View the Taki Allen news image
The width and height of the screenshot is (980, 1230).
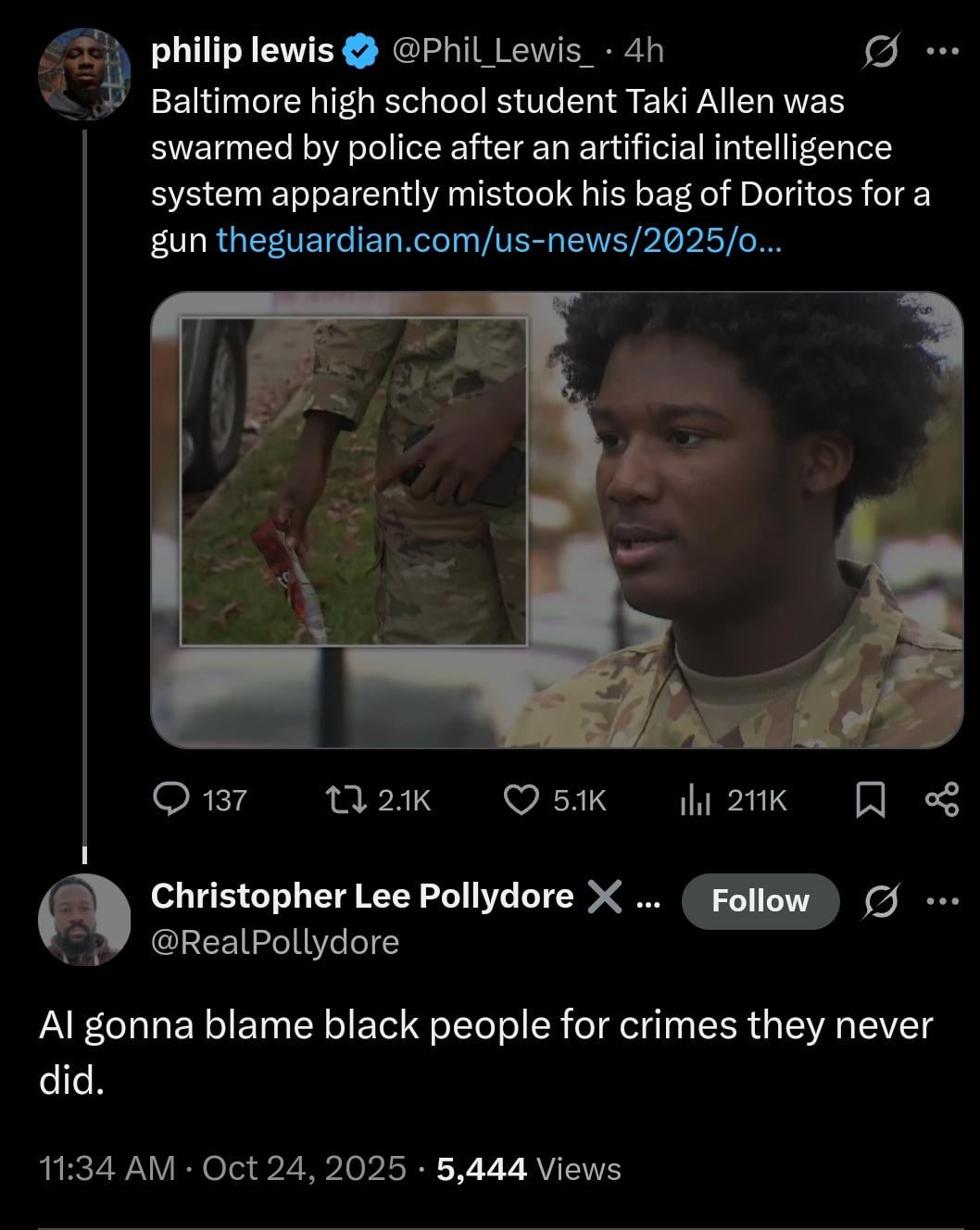[557, 520]
